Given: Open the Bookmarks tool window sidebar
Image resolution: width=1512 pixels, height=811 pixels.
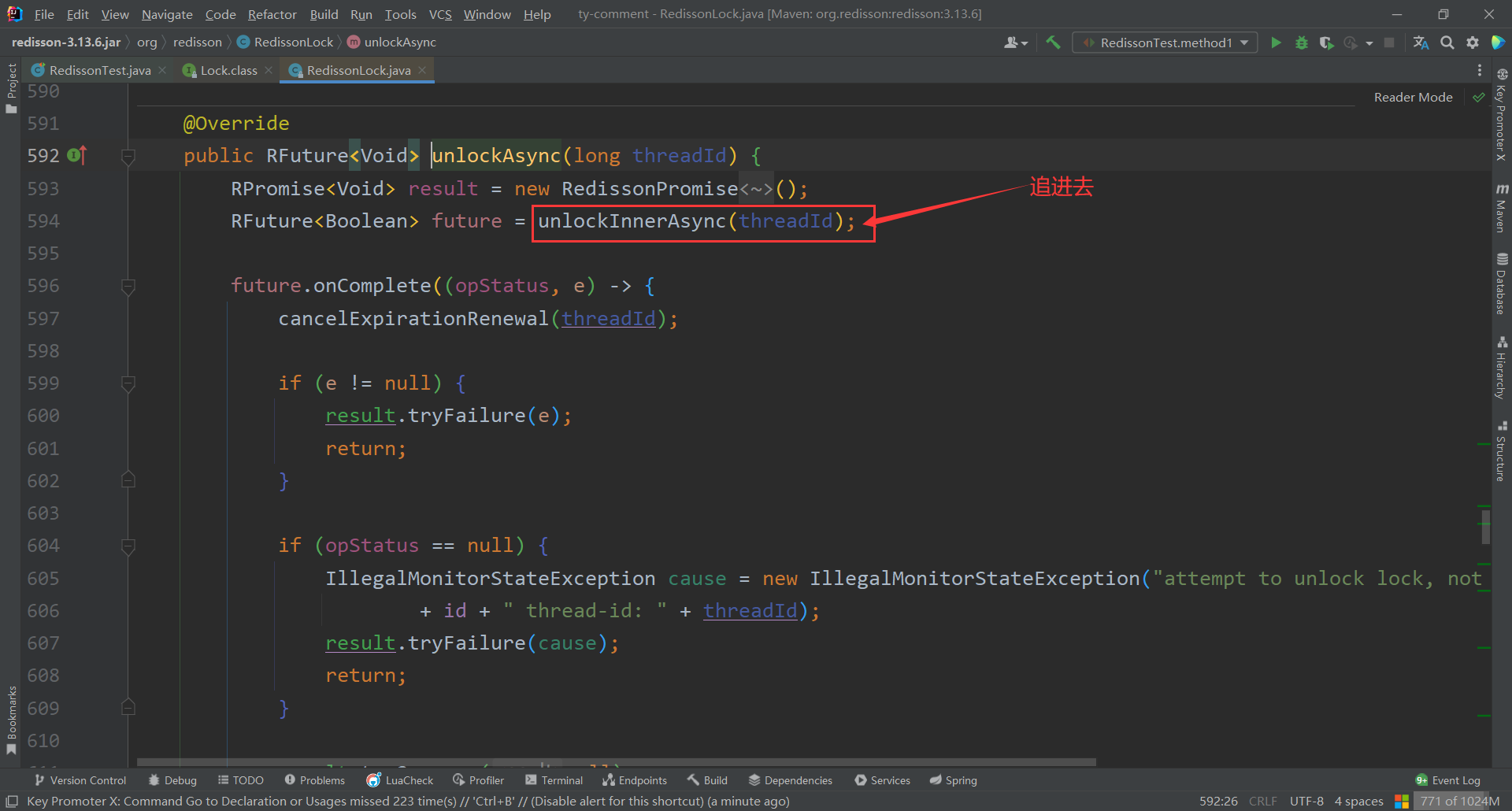Looking at the screenshot, I should pyautogui.click(x=11, y=720).
